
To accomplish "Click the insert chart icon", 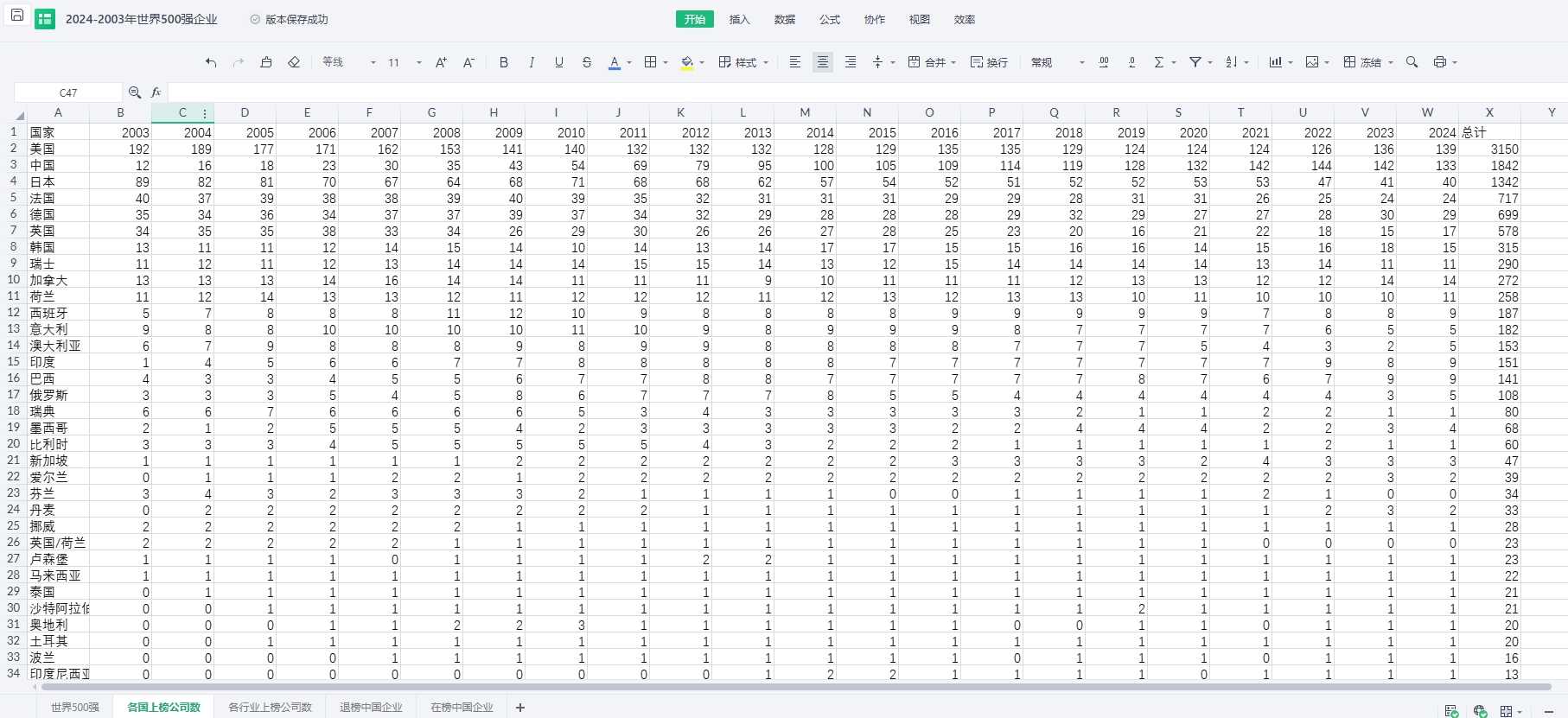I will (x=1275, y=62).
